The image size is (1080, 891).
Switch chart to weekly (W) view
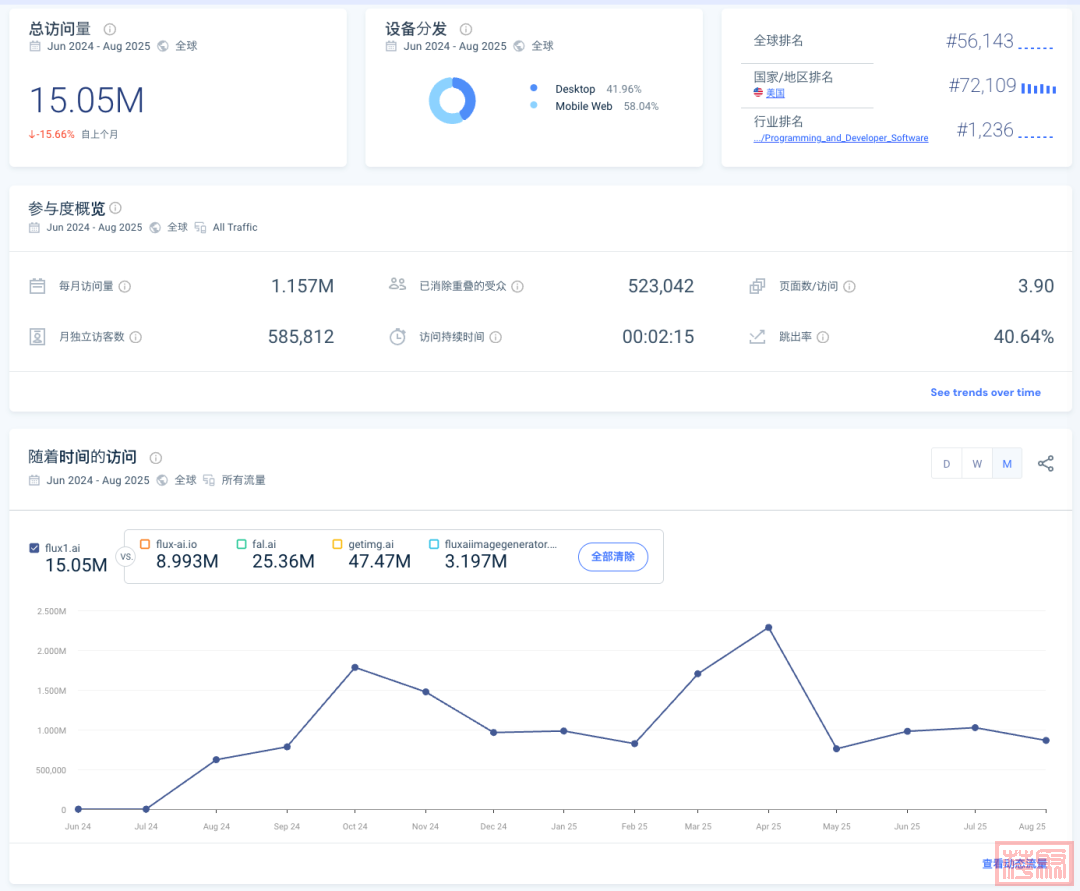(x=977, y=464)
